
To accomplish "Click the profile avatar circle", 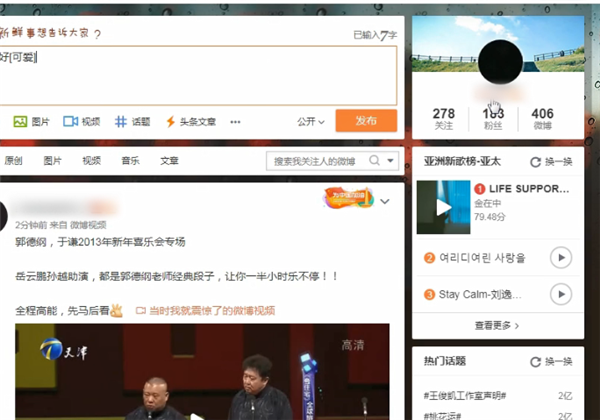I will click(500, 62).
